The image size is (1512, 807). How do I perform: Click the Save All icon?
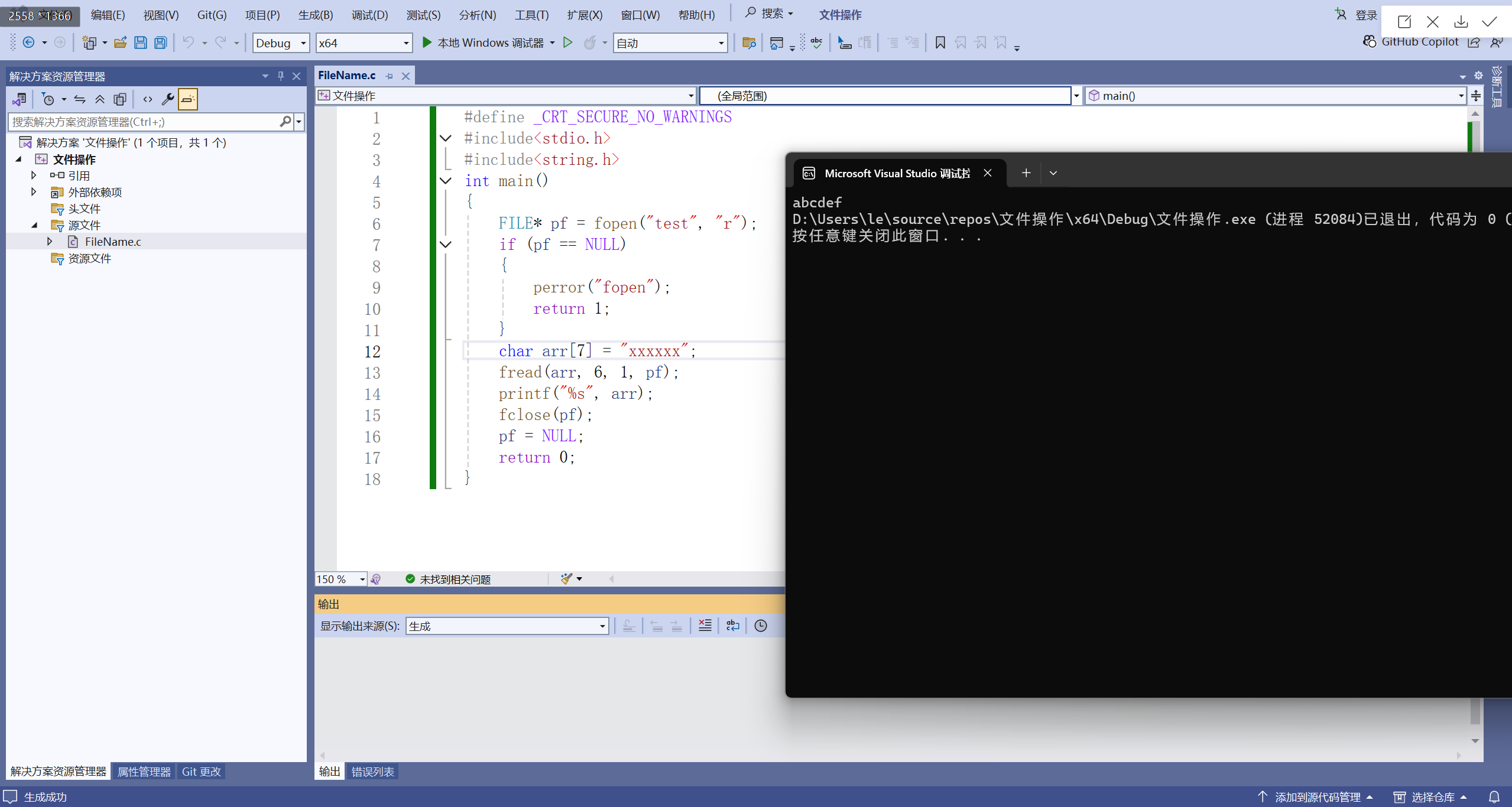(161, 43)
